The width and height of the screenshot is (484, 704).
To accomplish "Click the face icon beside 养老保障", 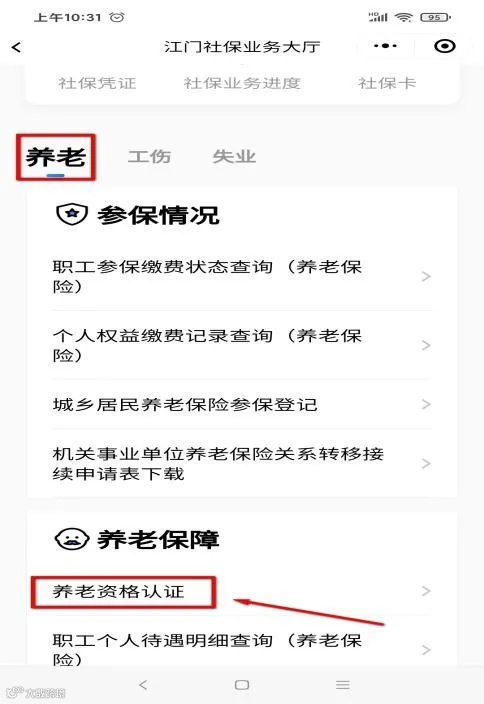I will click(71, 539).
